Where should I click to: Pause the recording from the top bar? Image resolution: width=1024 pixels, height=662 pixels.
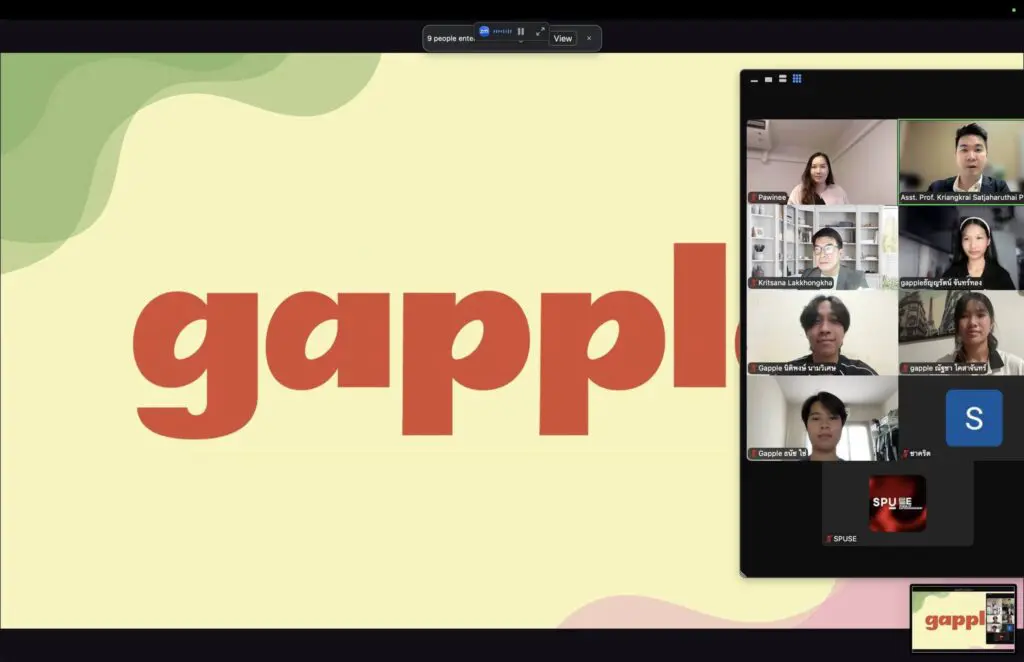[x=520, y=31]
